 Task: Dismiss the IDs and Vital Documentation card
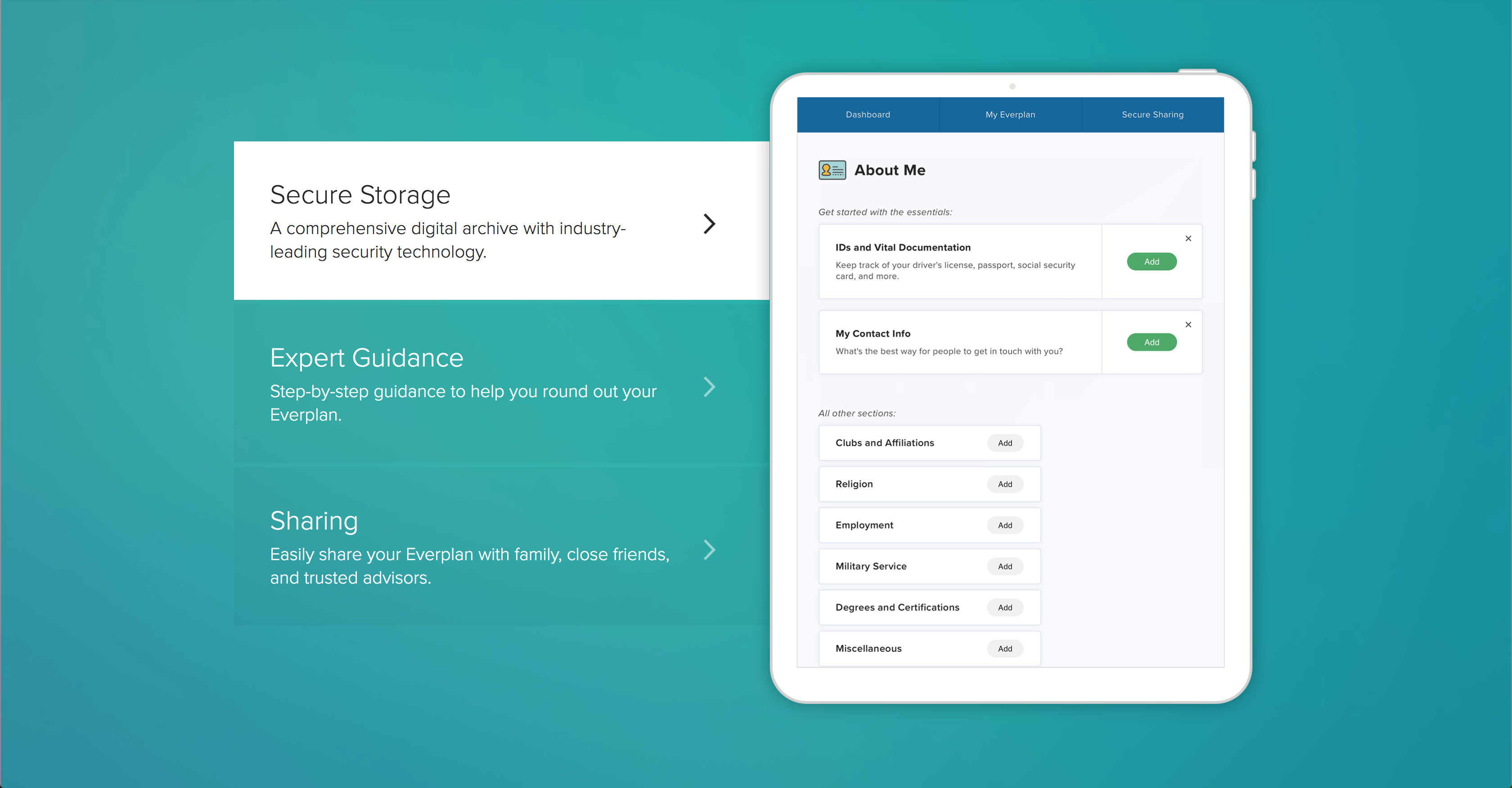click(1188, 238)
